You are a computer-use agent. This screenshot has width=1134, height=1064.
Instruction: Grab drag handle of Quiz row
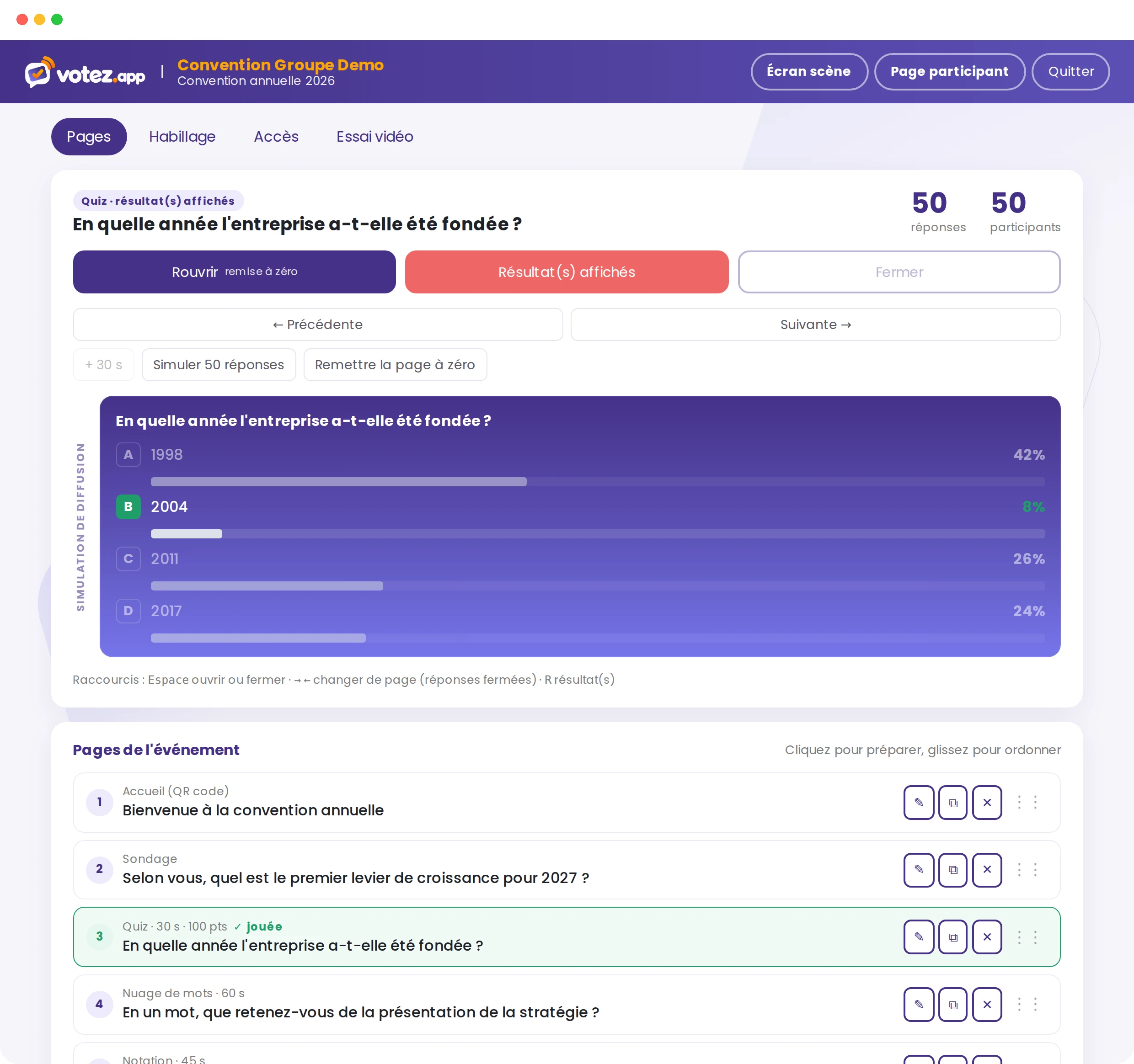pyautogui.click(x=1027, y=937)
